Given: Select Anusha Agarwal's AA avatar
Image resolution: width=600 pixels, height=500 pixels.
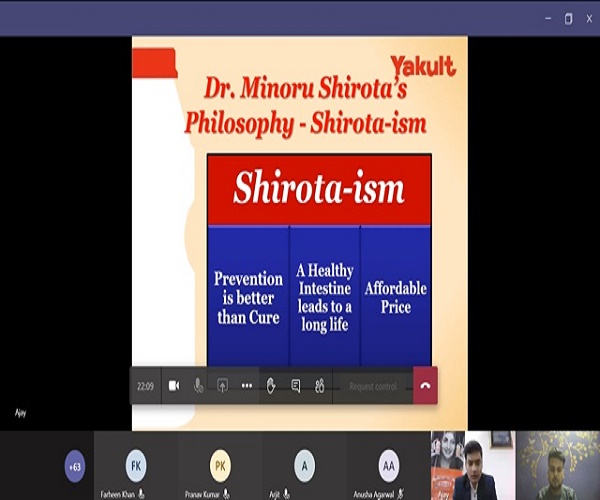Looking at the screenshot, I should [x=389, y=466].
